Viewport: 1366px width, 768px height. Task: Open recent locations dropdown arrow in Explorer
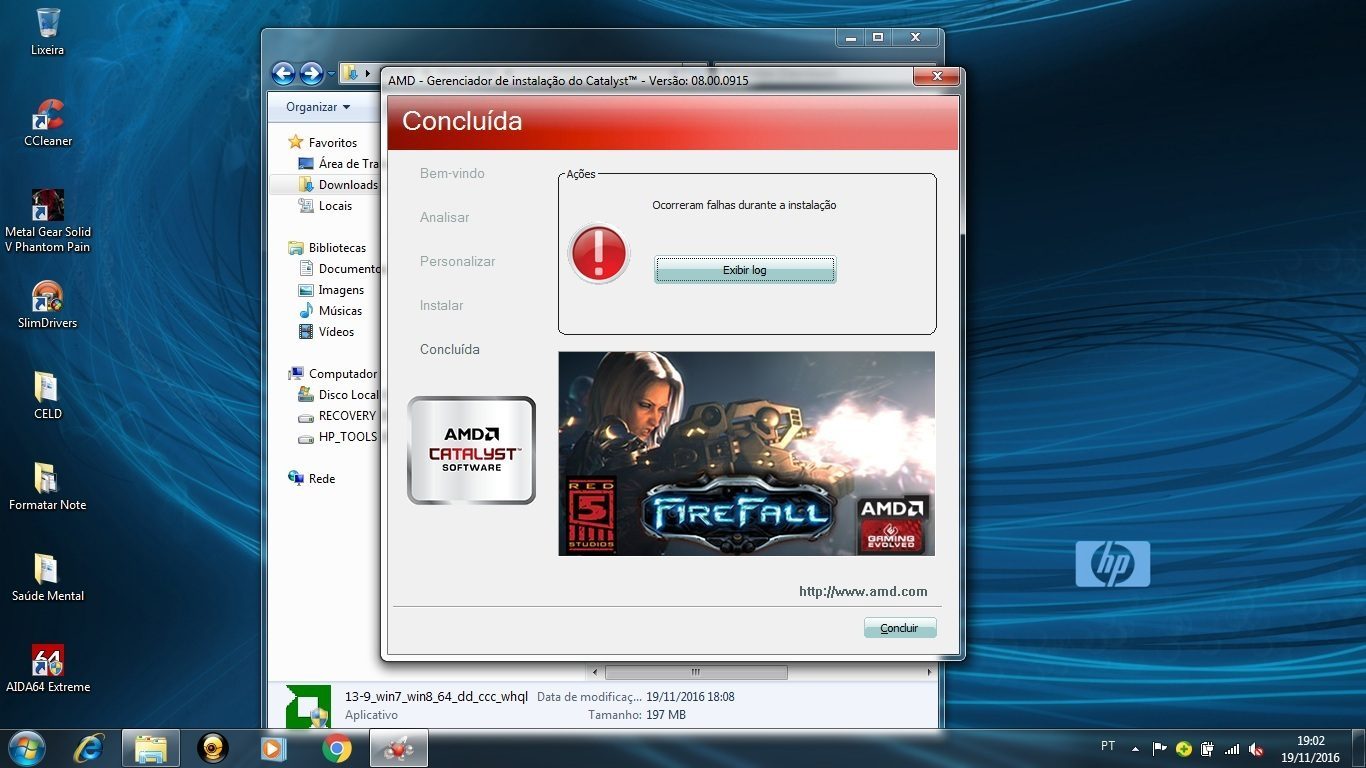[x=331, y=74]
